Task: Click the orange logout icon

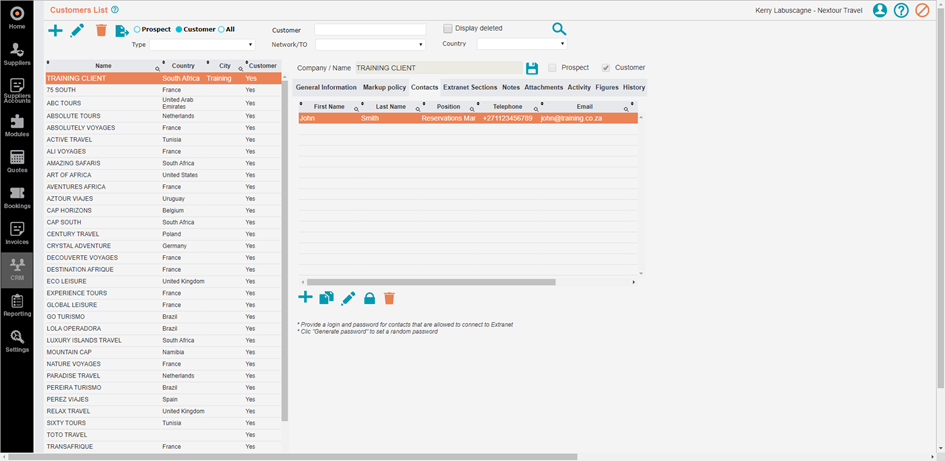Action: pos(922,10)
